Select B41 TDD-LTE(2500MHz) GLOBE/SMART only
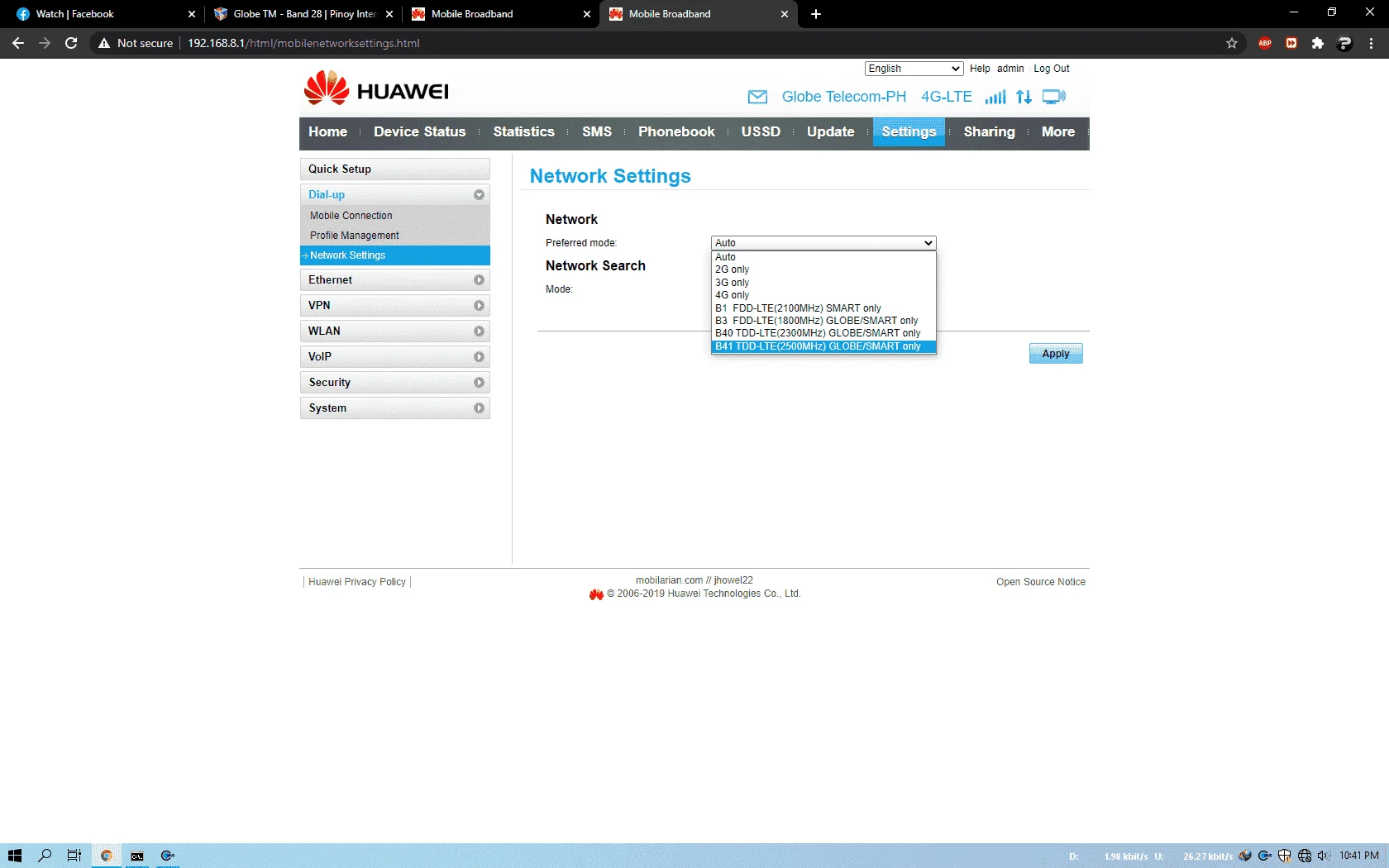The image size is (1389, 868). click(823, 346)
